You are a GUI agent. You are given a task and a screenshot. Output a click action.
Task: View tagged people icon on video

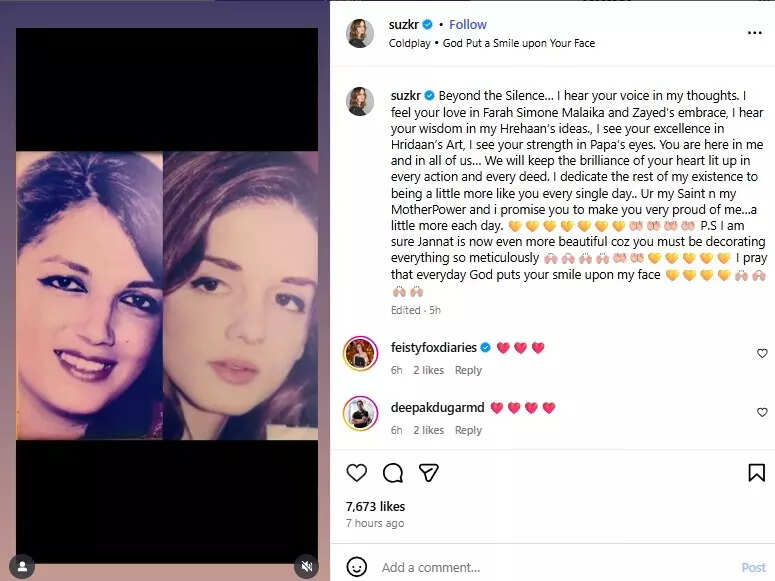coord(22,566)
